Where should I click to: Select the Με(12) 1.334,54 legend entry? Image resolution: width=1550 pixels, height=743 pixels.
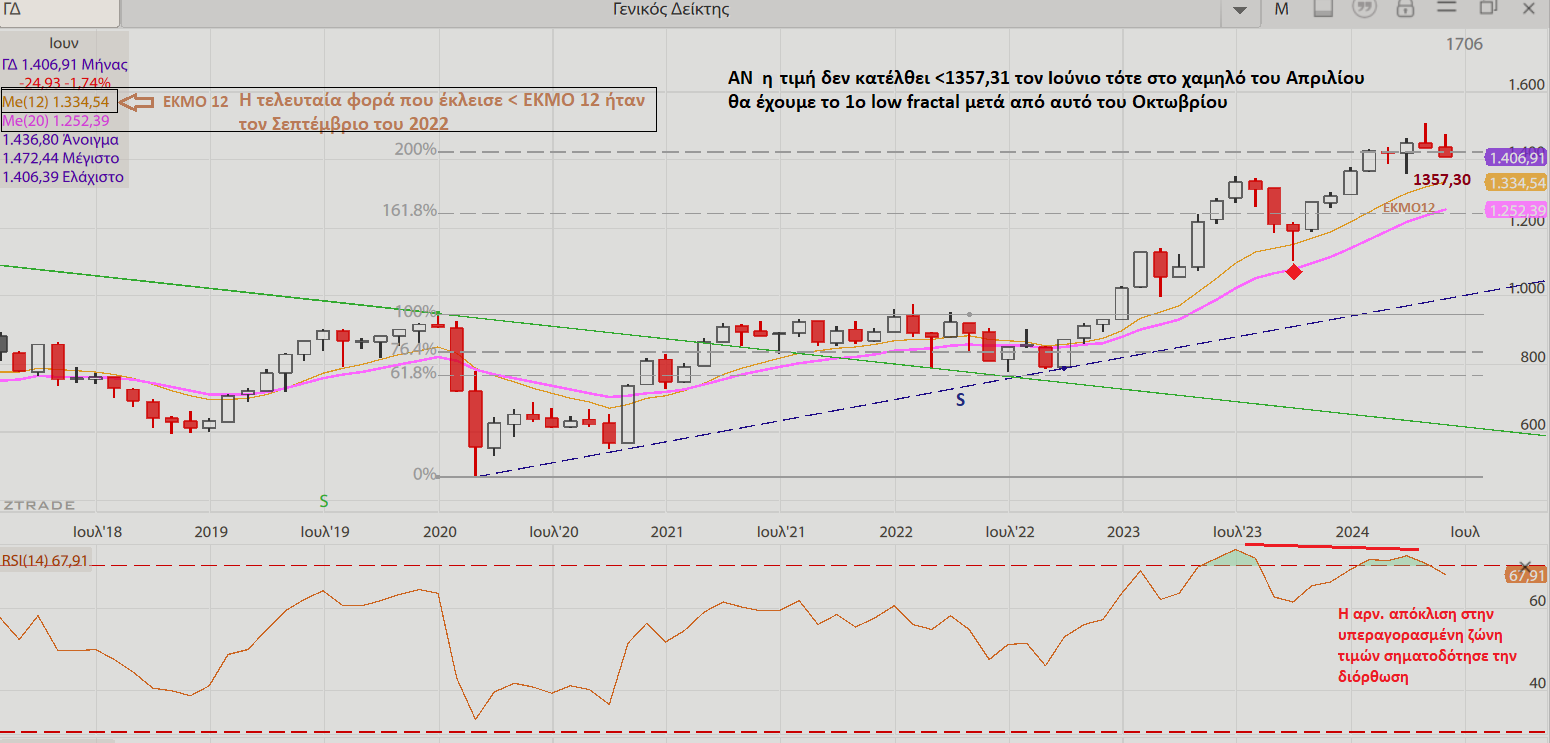pos(57,102)
